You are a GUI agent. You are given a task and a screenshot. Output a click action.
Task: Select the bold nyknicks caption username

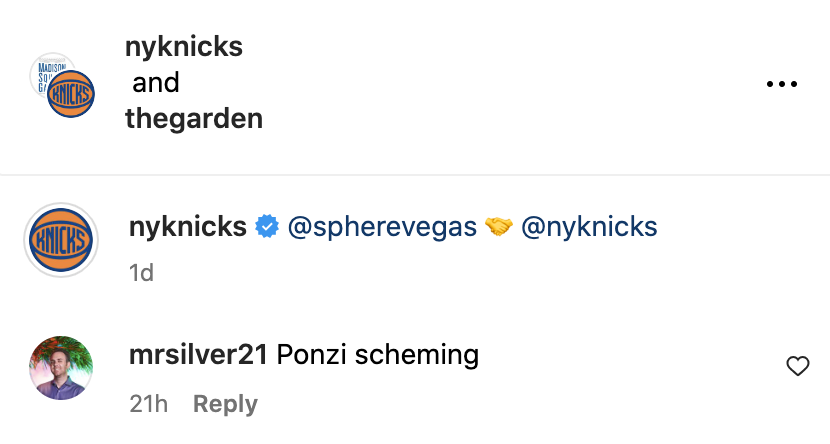coord(188,227)
